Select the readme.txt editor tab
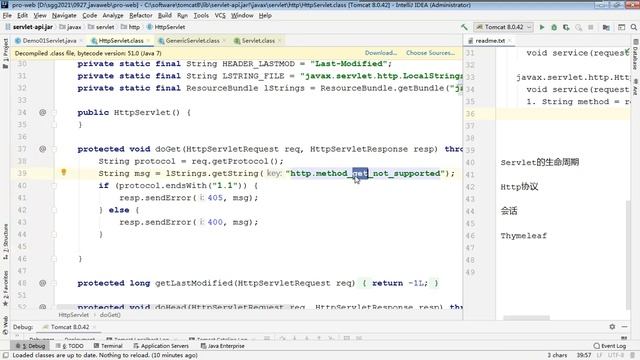The height and width of the screenshot is (360, 640). tap(490, 40)
